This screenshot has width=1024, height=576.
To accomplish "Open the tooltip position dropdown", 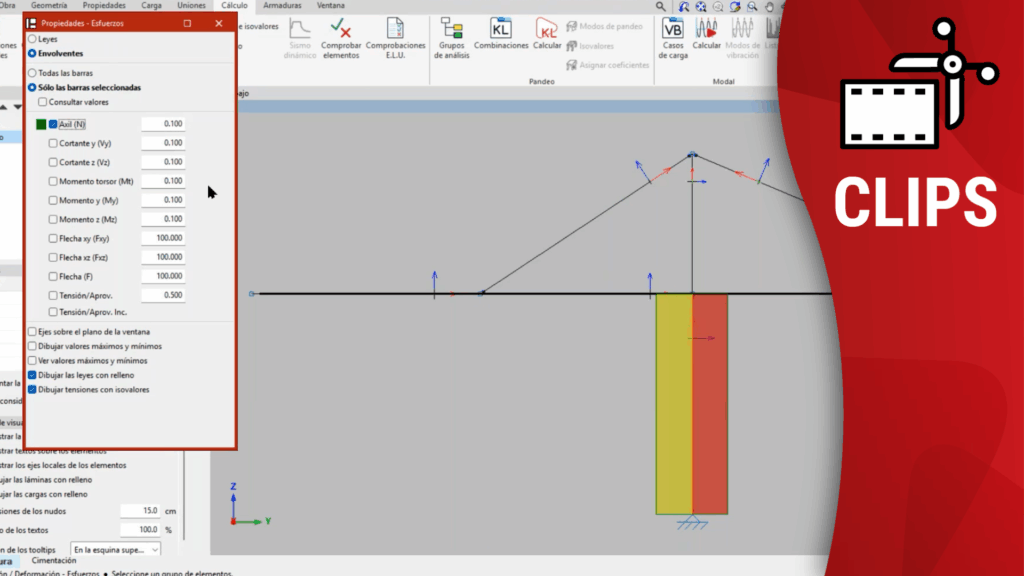I will (115, 549).
